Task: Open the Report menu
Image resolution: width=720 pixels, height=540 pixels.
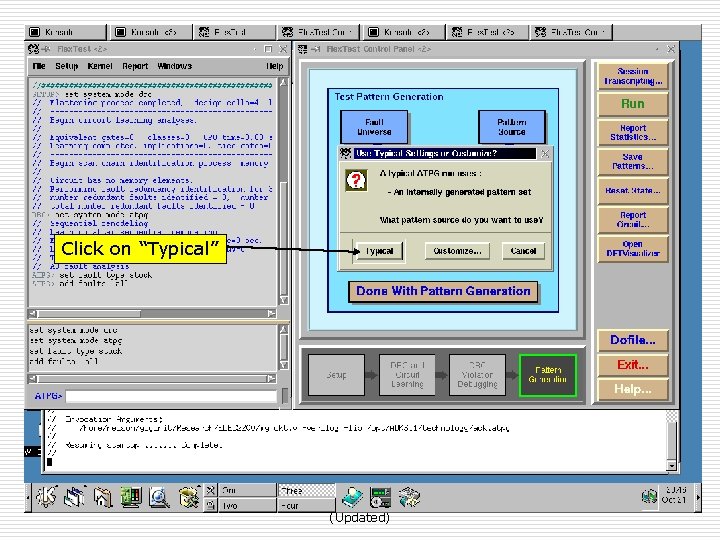Action: (135, 66)
